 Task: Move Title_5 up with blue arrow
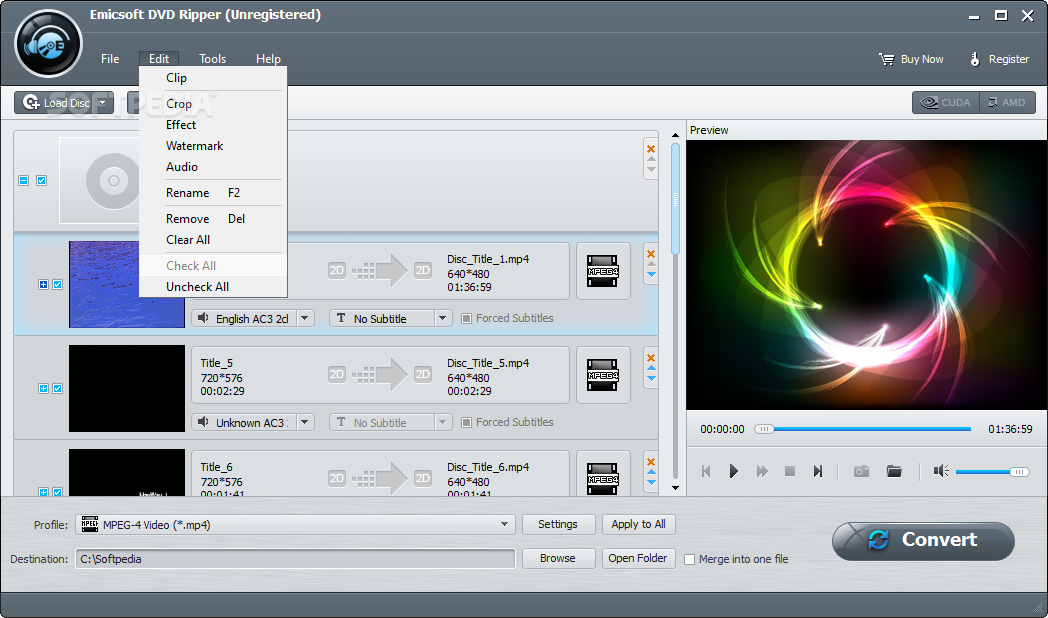pos(651,368)
